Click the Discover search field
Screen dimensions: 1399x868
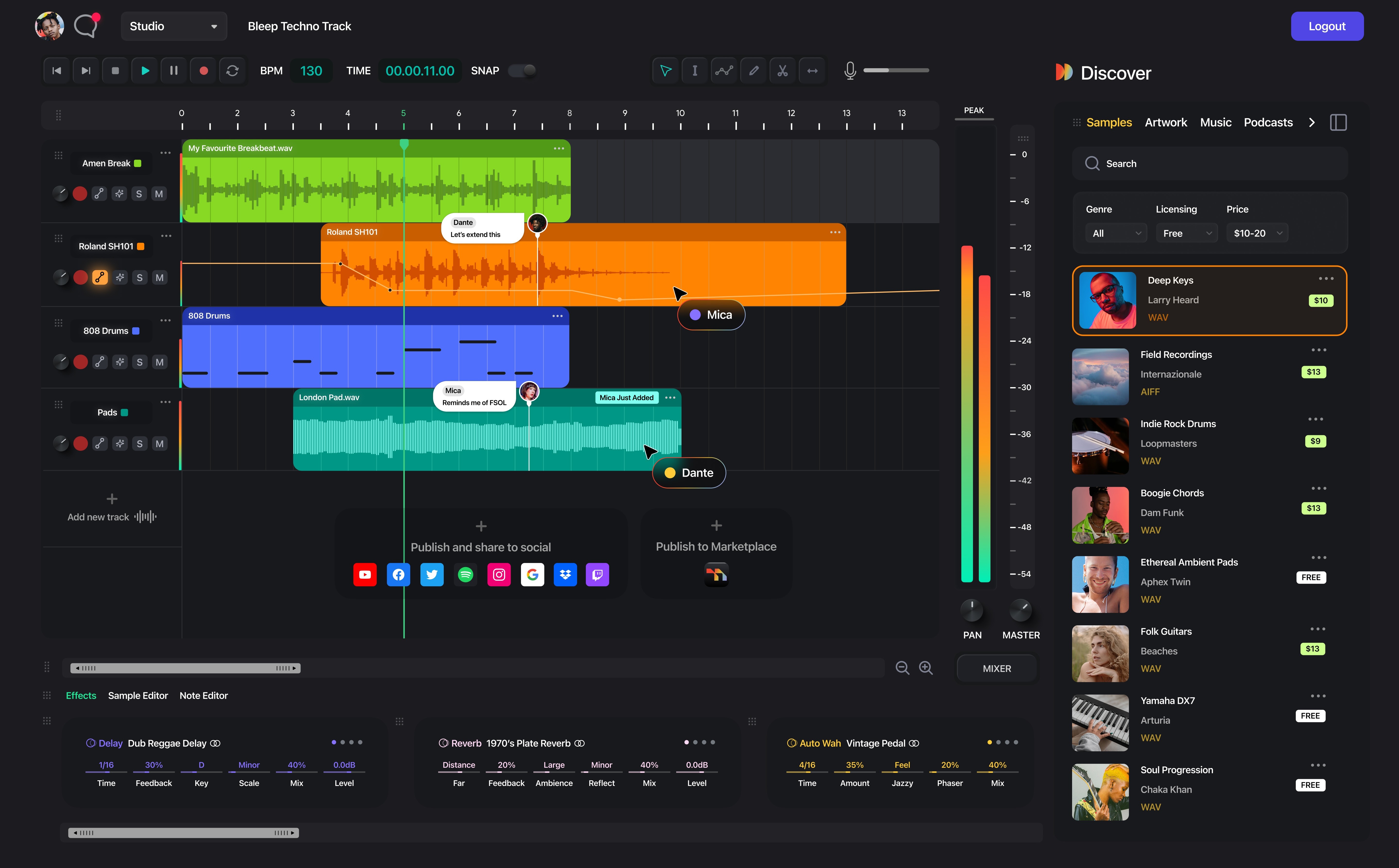coord(1210,164)
